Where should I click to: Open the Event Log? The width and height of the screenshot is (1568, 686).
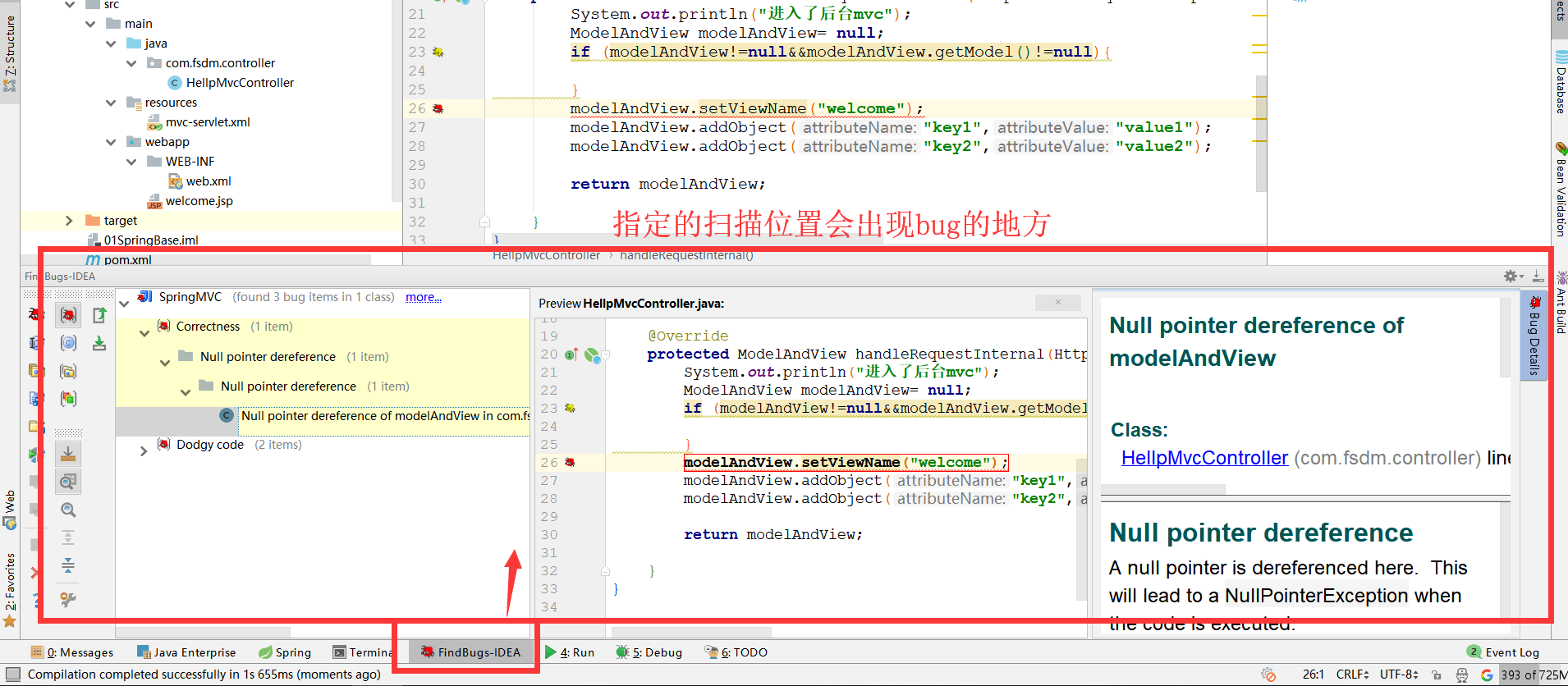1504,652
